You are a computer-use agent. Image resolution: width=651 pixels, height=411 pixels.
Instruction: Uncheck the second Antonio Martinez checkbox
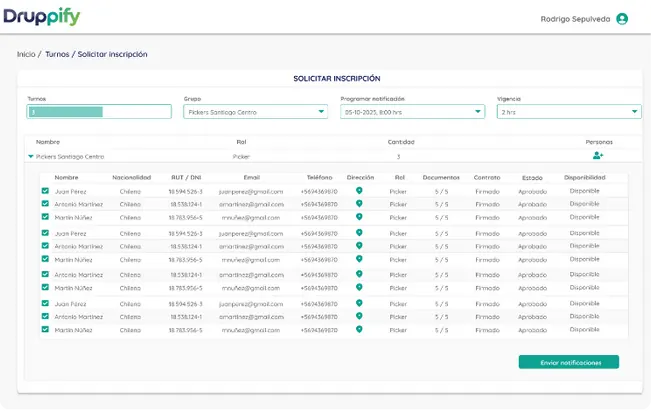click(45, 246)
